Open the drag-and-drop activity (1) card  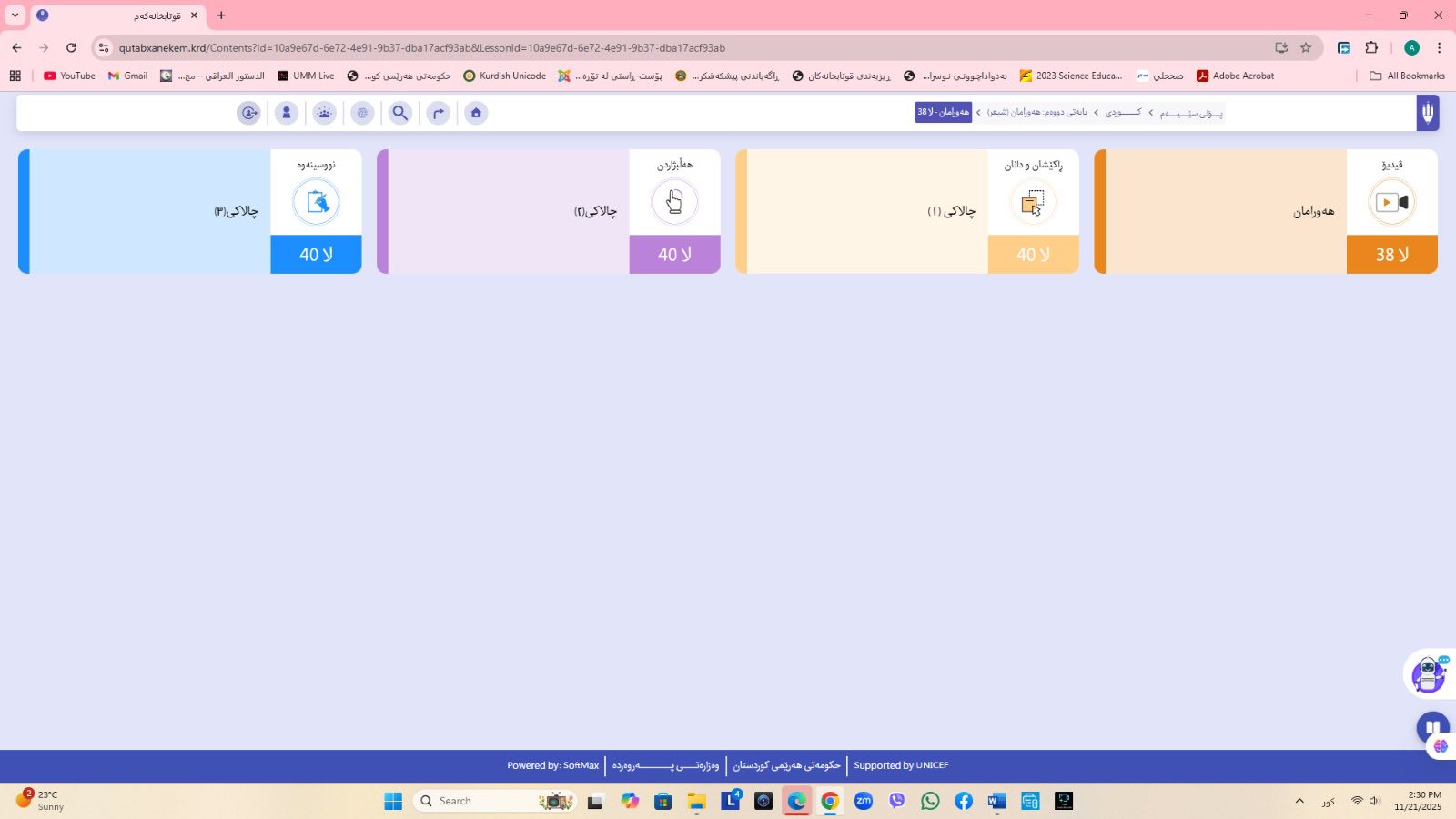click(x=906, y=211)
